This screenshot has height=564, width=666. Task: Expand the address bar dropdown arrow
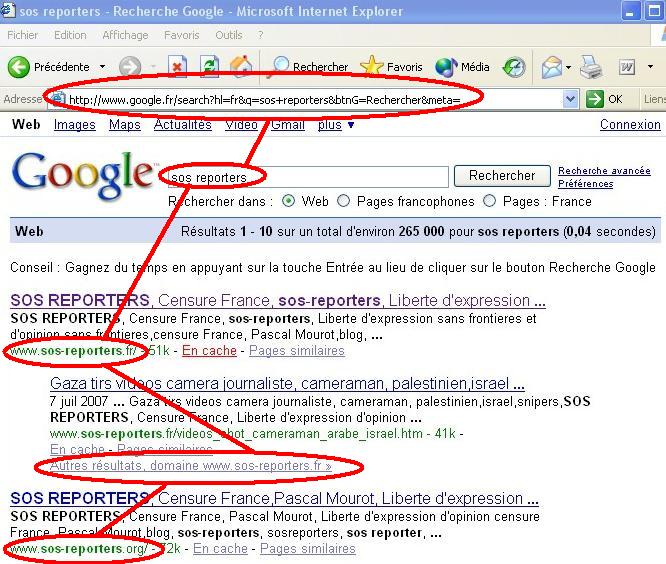[570, 100]
